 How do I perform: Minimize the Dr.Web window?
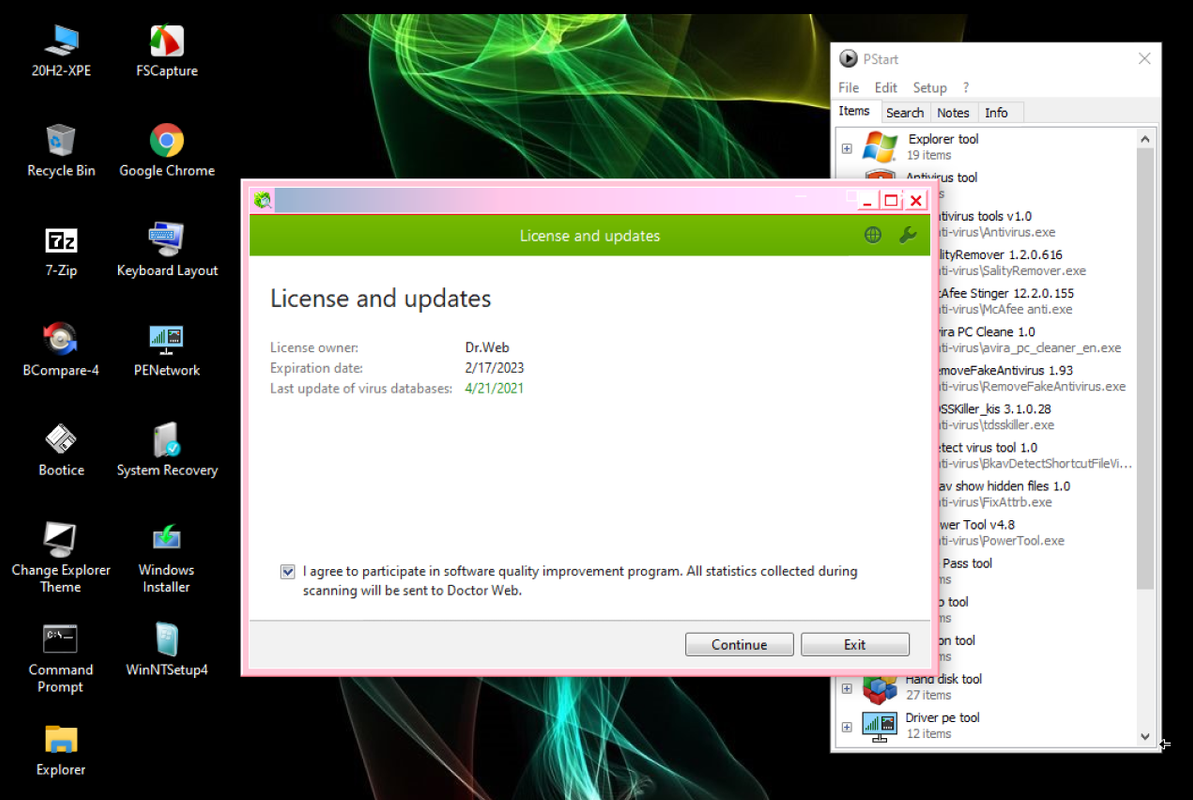coord(867,200)
